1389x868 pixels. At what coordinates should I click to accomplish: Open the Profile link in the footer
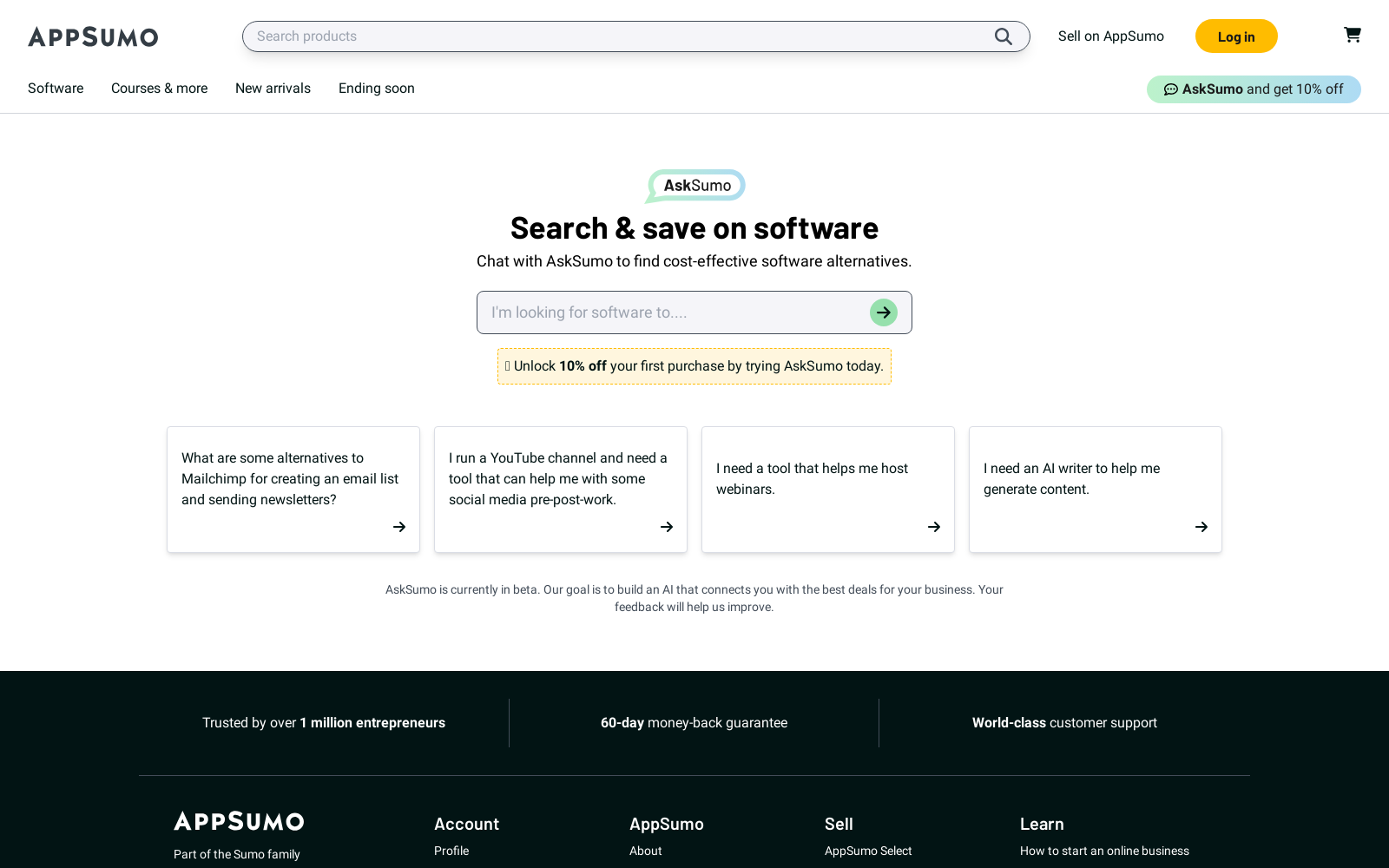[x=451, y=851]
